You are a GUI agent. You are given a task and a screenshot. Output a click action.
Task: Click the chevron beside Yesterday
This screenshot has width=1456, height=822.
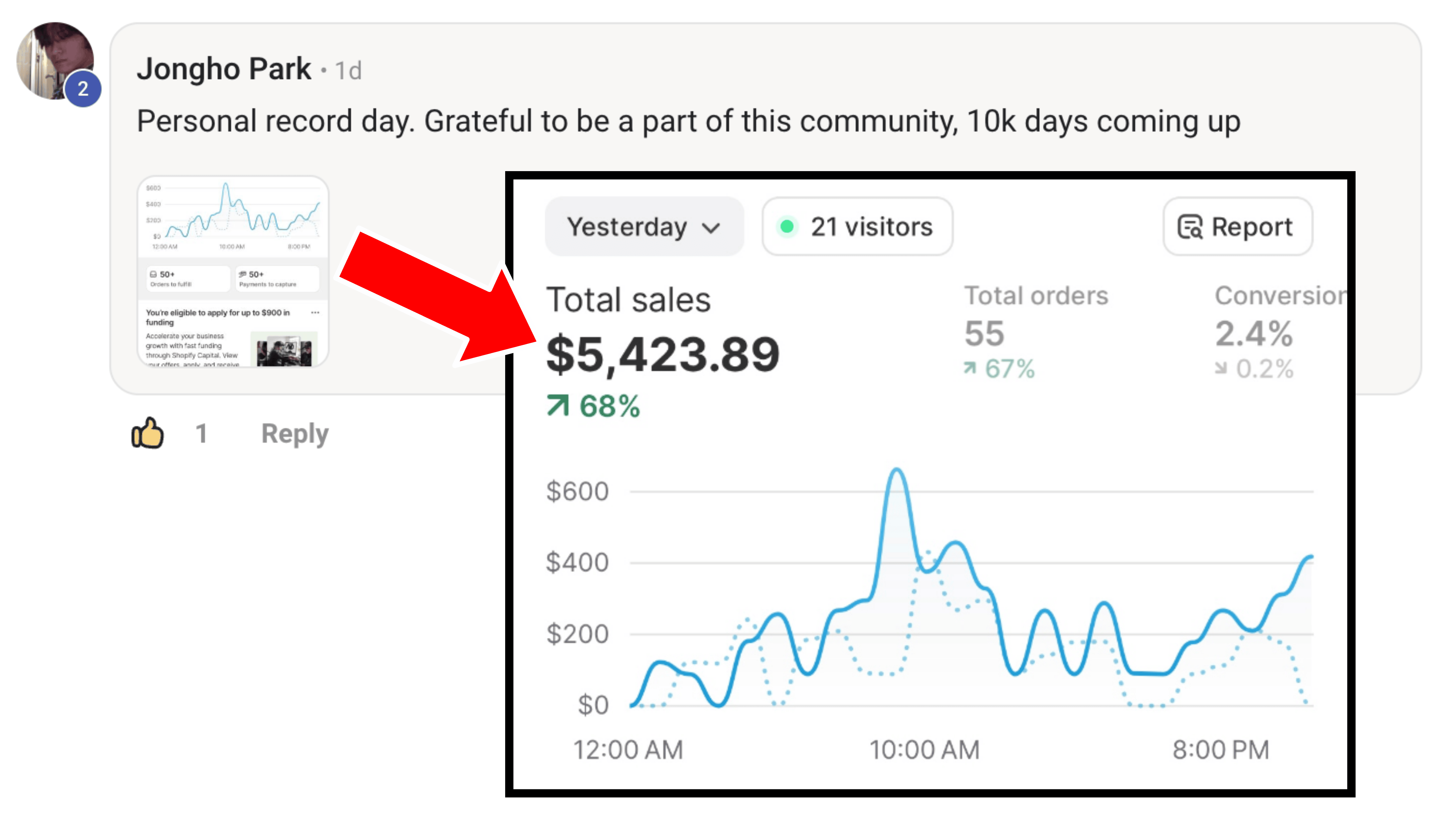711,228
